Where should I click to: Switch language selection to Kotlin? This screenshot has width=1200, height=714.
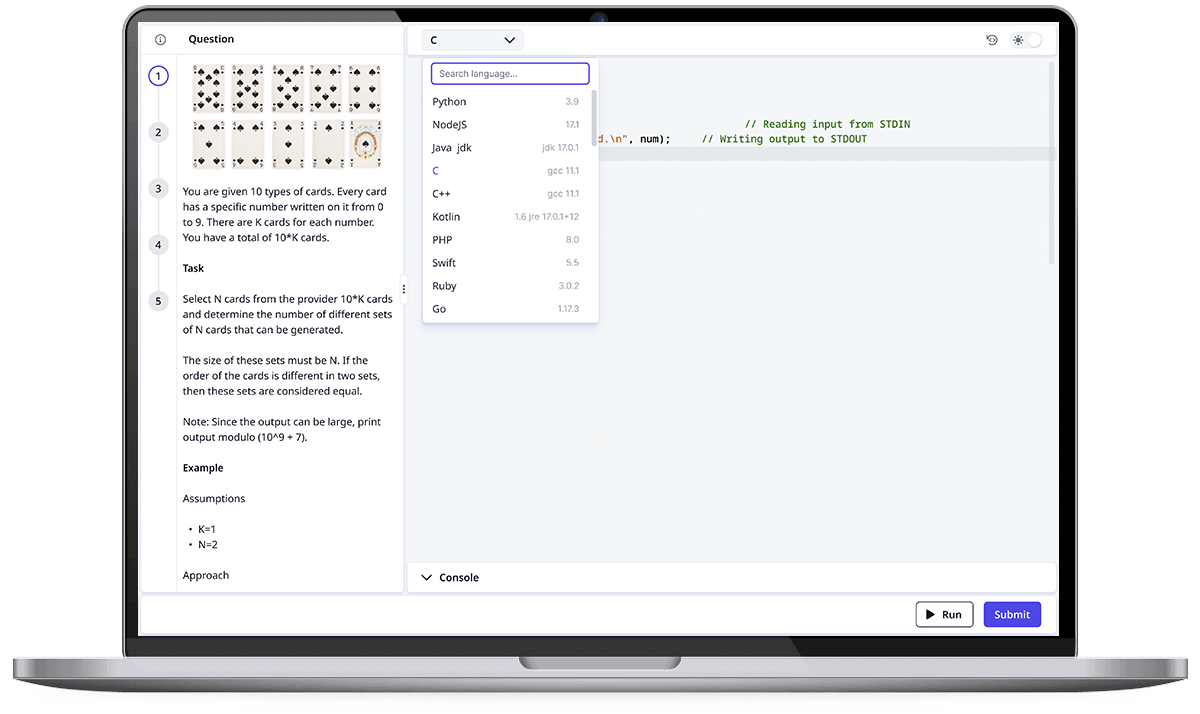(x=446, y=216)
